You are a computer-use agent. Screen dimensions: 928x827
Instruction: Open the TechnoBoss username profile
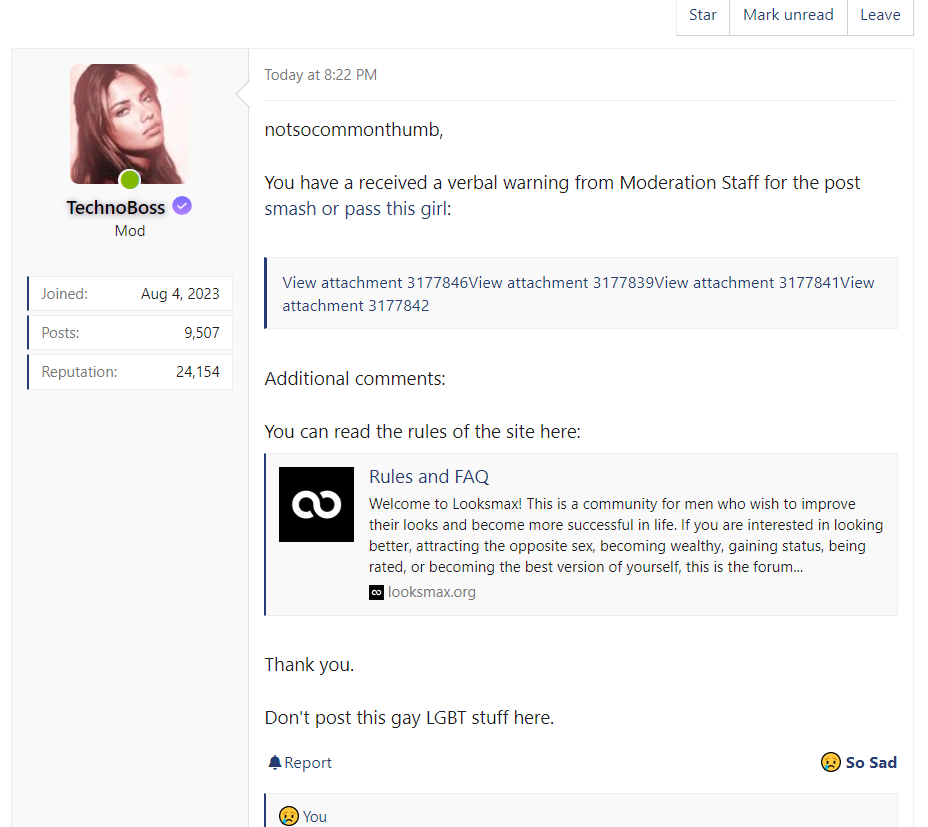(116, 208)
